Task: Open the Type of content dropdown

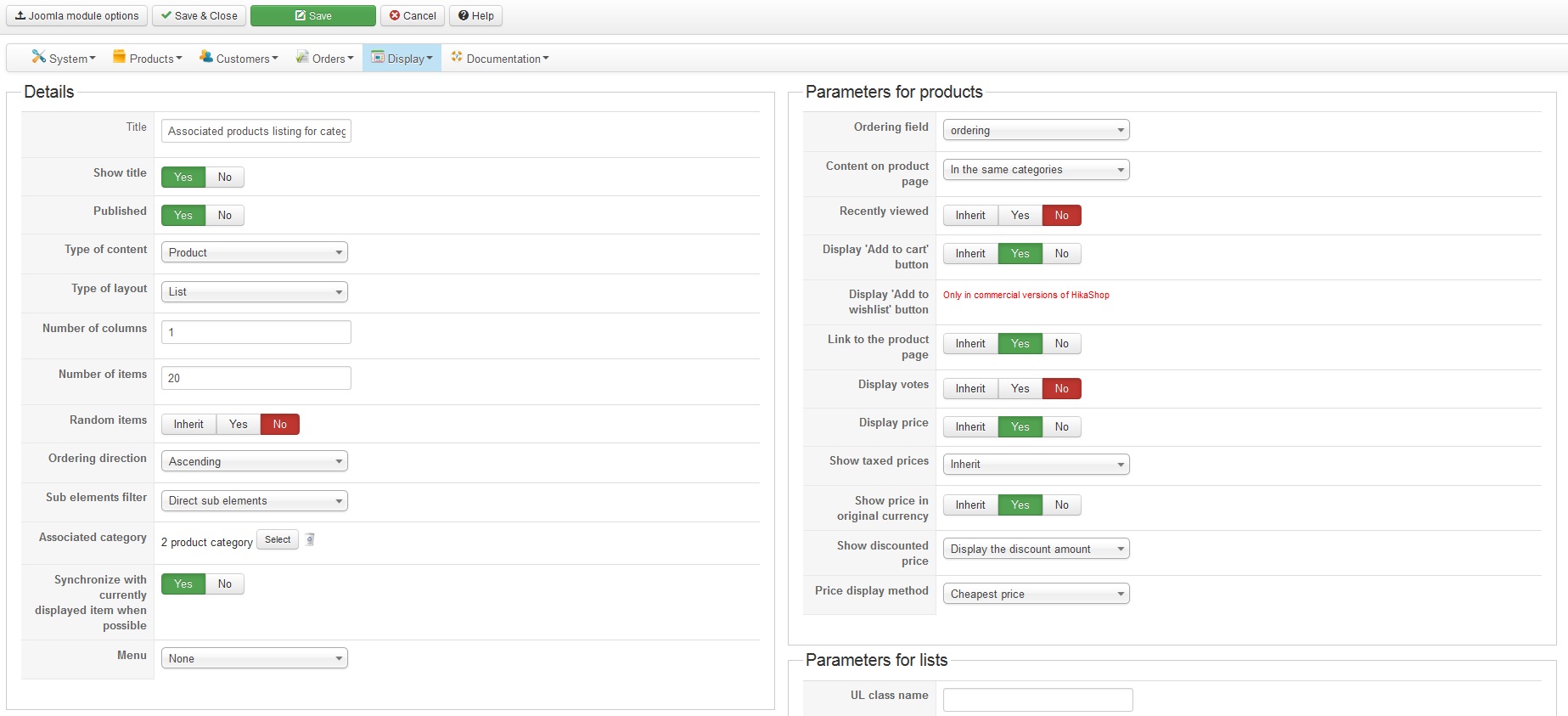Action: (x=255, y=252)
